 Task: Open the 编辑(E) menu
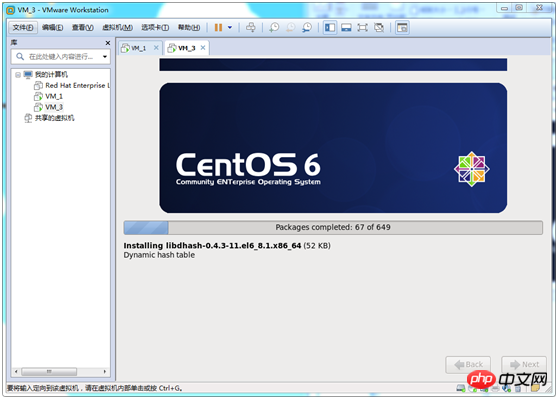pos(52,27)
